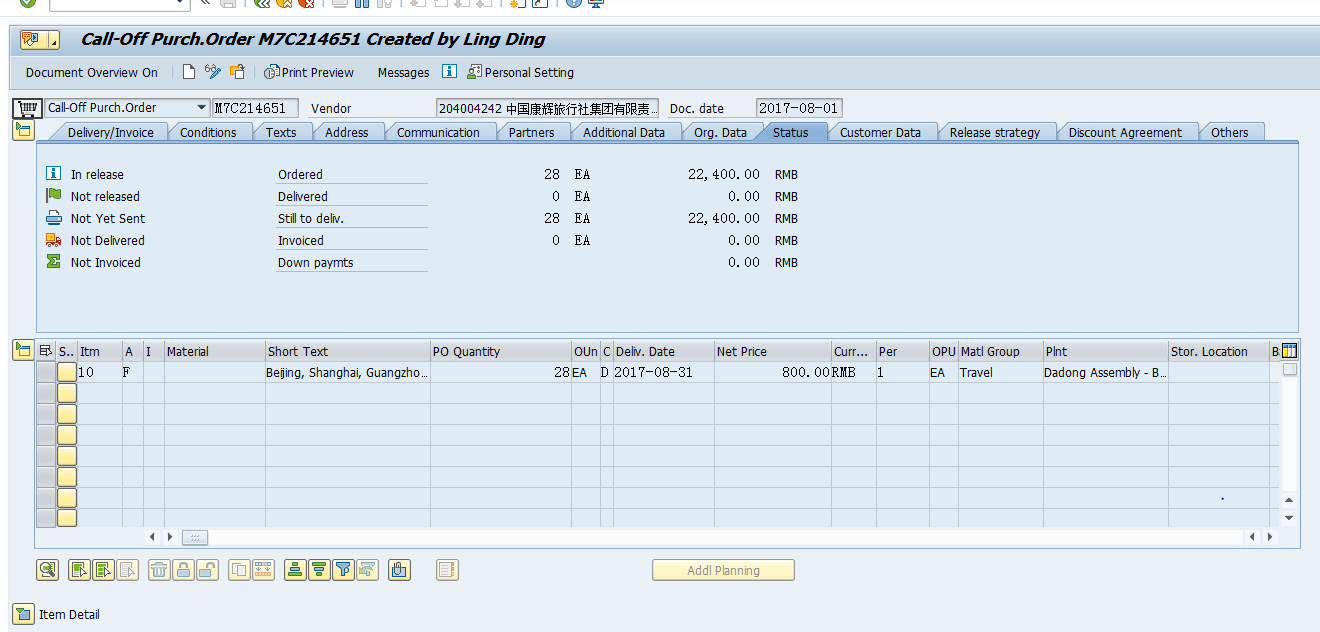Select row of item 10
The height and width of the screenshot is (632, 1320).
(x=45, y=372)
